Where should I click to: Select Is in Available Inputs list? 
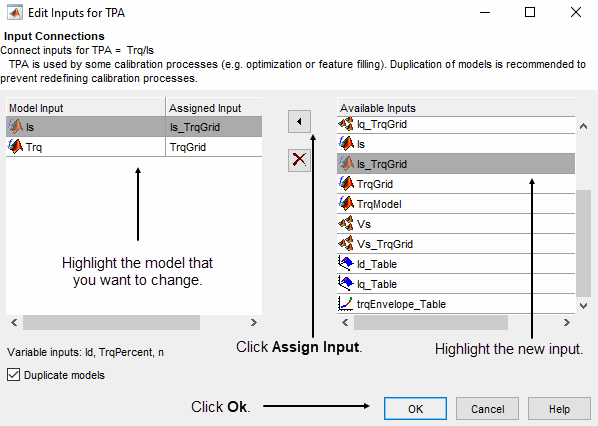point(456,144)
